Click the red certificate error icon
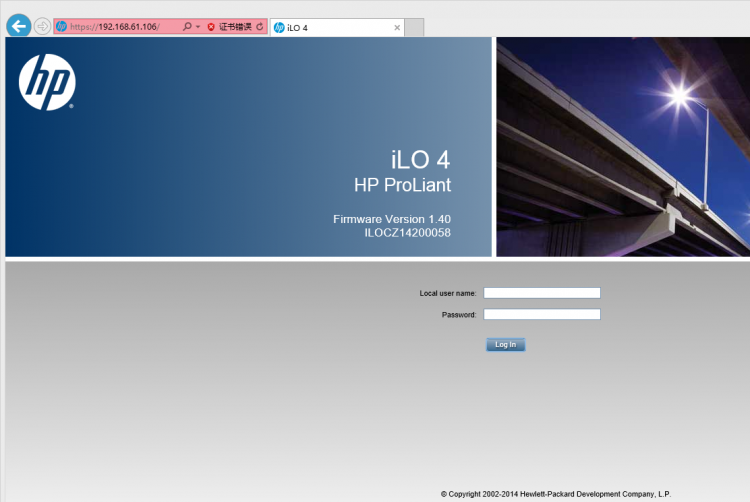The height and width of the screenshot is (502, 750). coord(211,27)
